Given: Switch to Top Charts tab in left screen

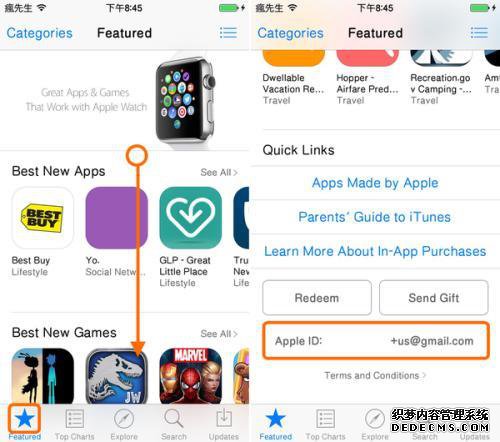Looking at the screenshot, I should tap(74, 423).
